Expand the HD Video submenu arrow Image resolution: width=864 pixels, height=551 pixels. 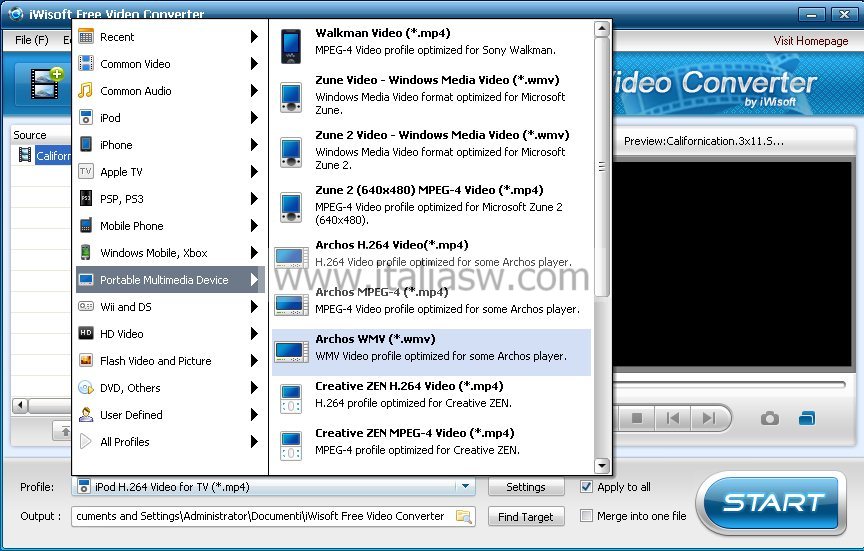(x=254, y=334)
